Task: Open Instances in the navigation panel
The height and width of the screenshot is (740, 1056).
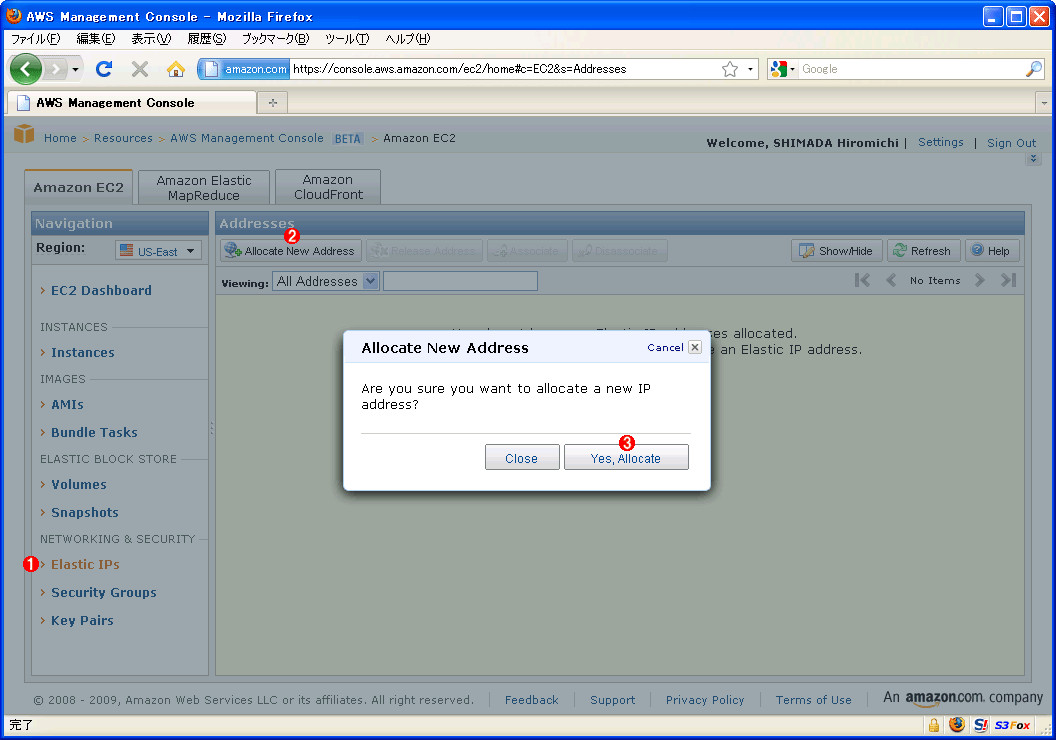Action: pyautogui.click(x=83, y=352)
